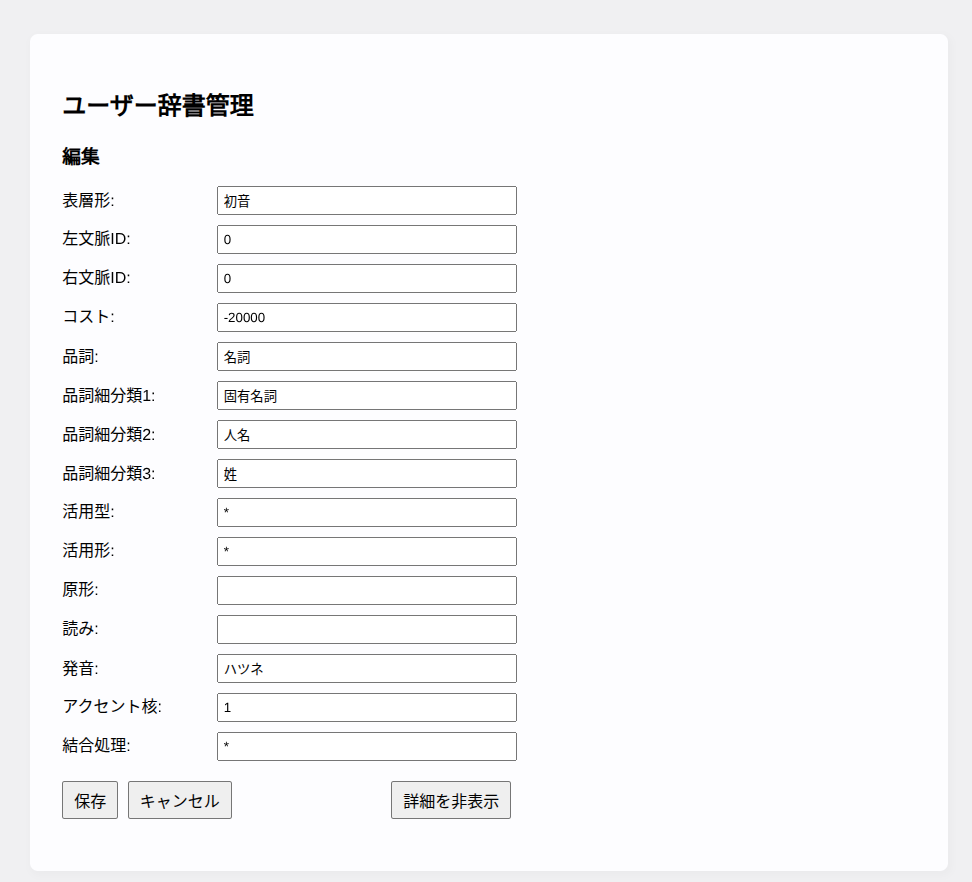
Task: Hide details with 詳細を非表示 button
Action: 450,801
